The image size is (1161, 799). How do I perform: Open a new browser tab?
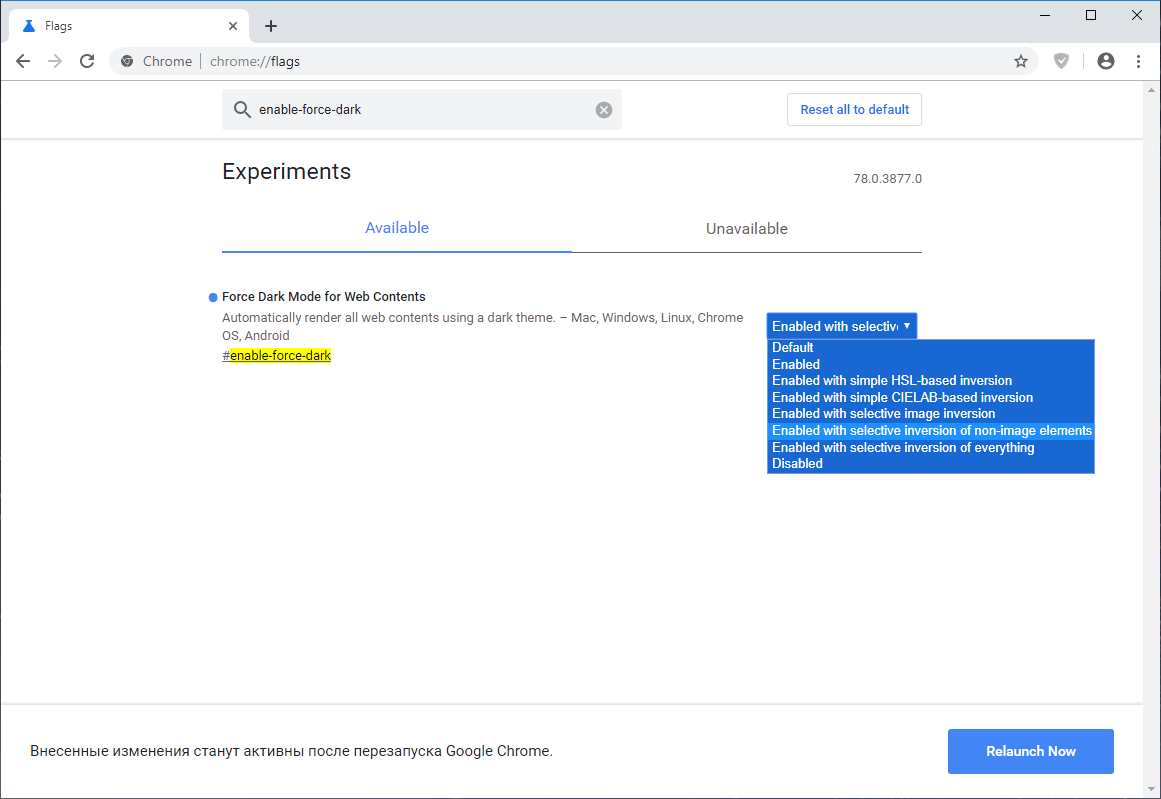point(271,25)
